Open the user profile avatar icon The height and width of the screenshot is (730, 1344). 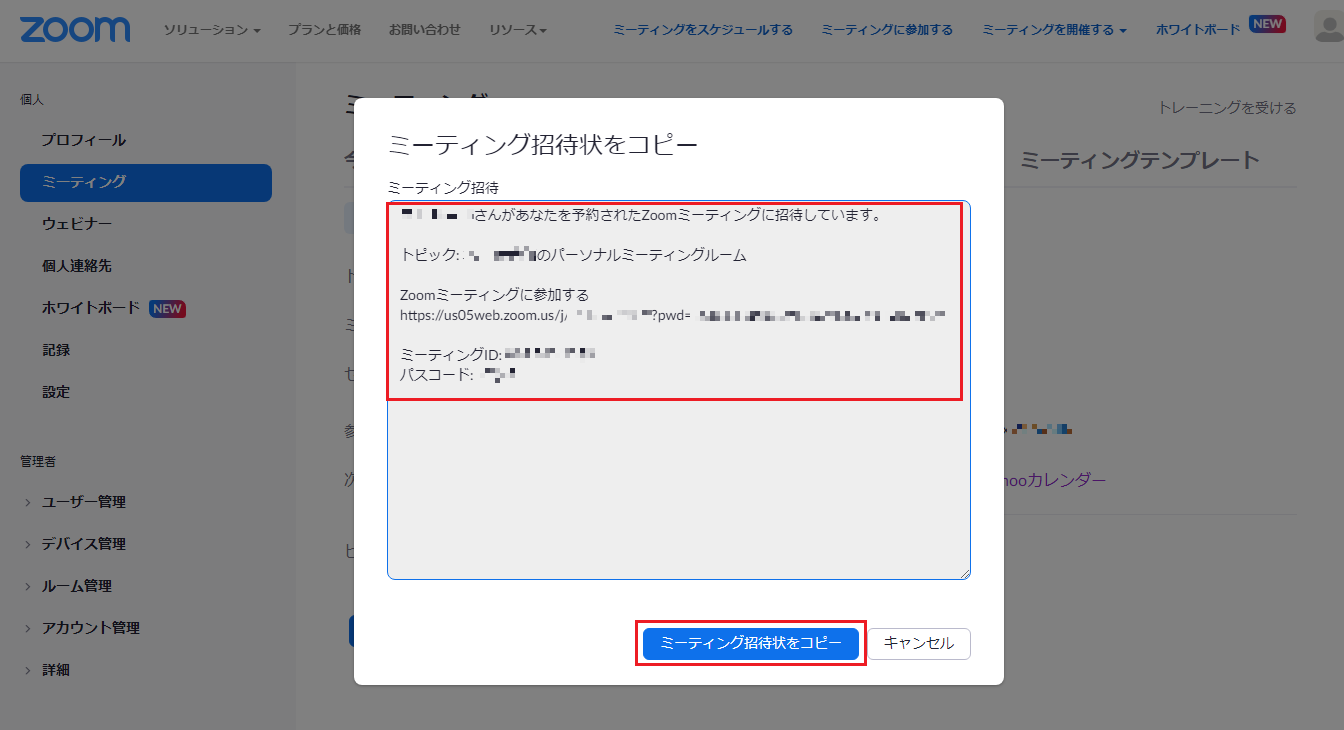click(1328, 29)
